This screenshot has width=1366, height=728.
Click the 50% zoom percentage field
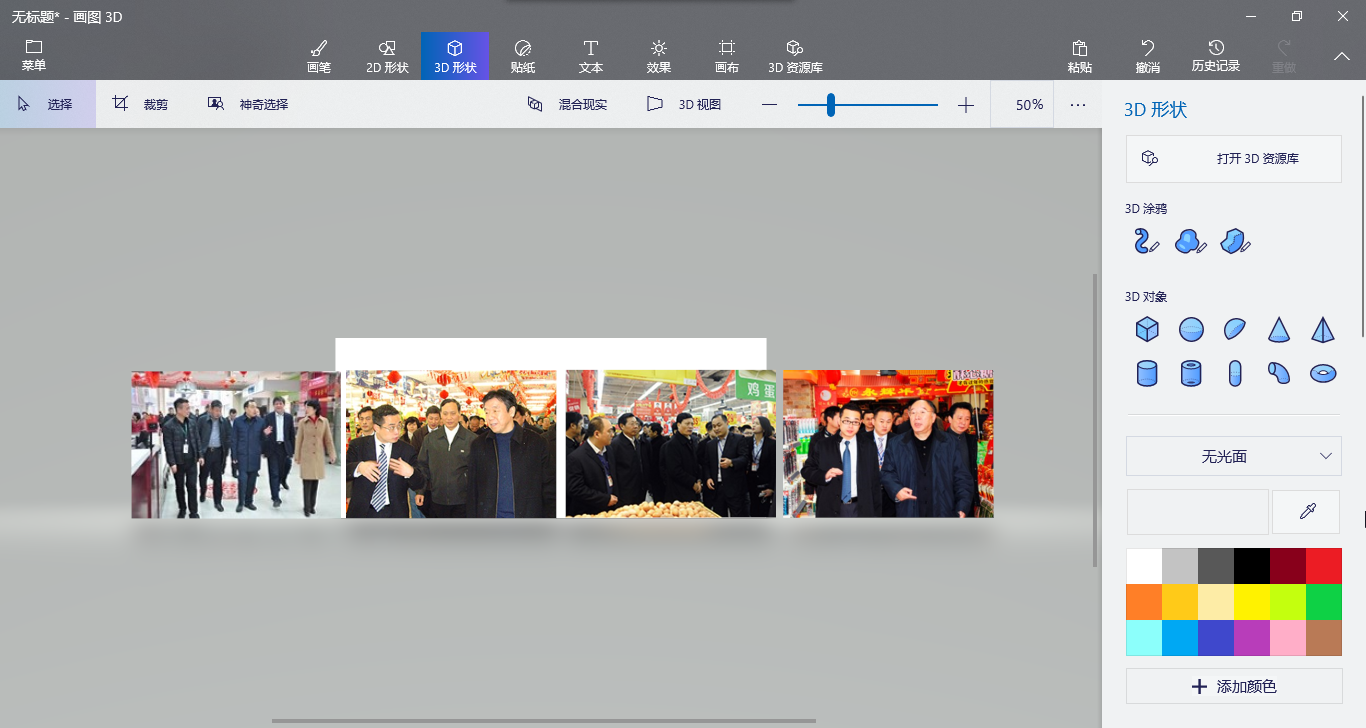tap(1022, 105)
